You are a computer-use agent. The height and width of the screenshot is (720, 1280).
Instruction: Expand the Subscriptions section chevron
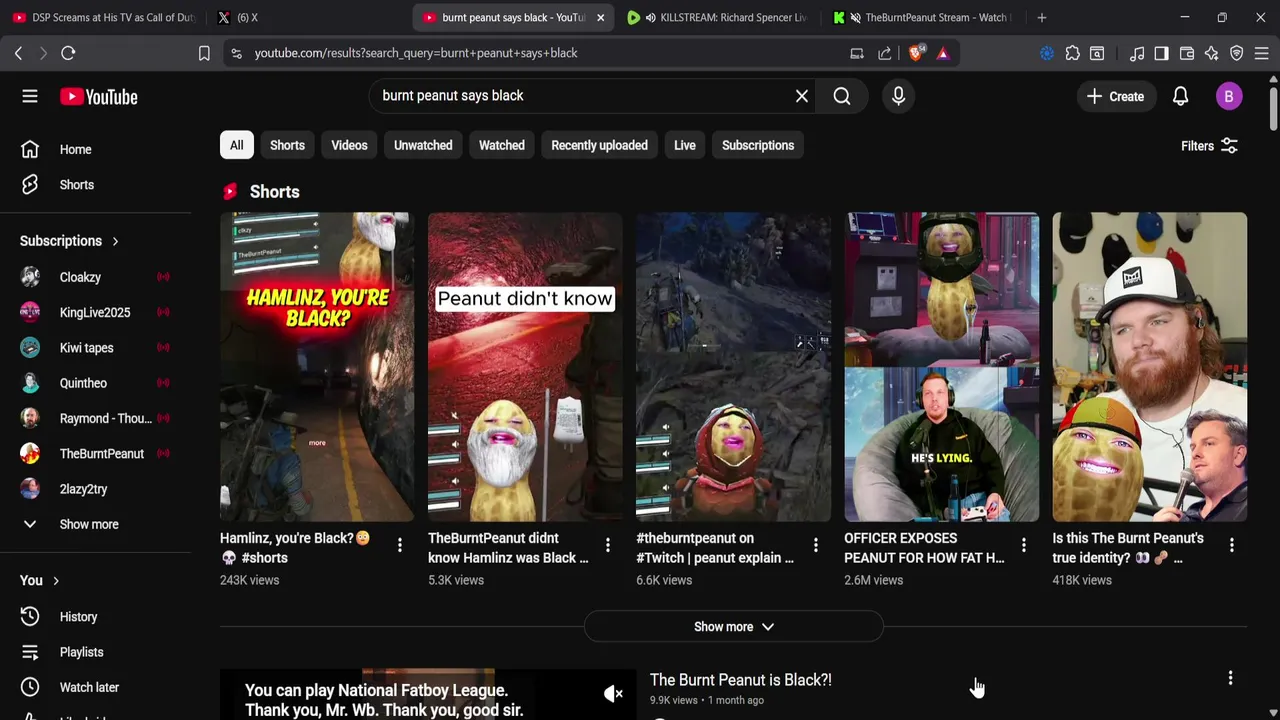(115, 241)
